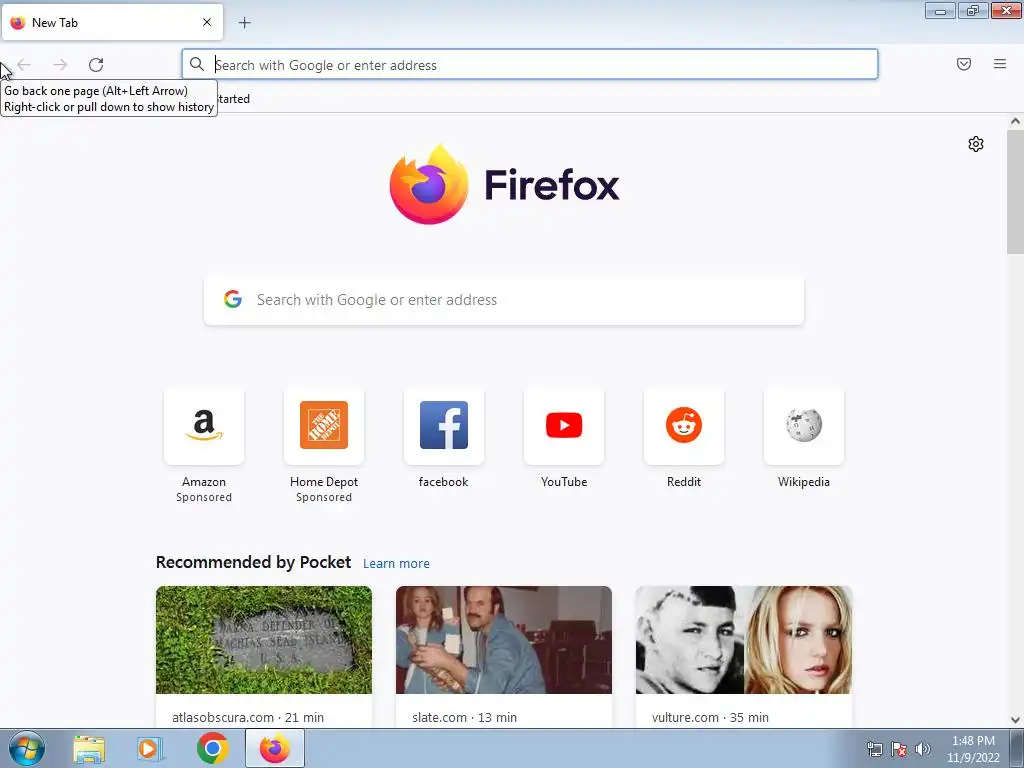Focus the address bar search field
Image resolution: width=1024 pixels, height=768 pixels.
point(530,65)
